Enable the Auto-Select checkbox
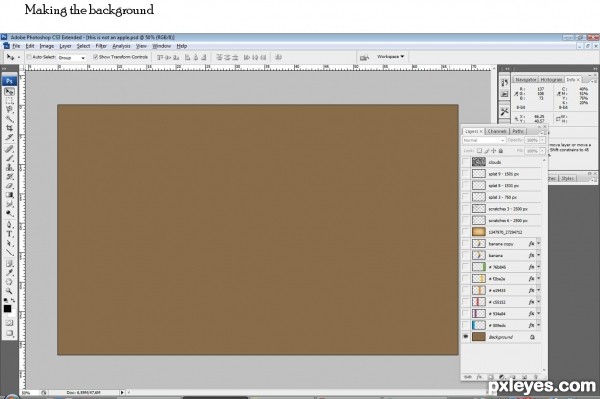 29,57
